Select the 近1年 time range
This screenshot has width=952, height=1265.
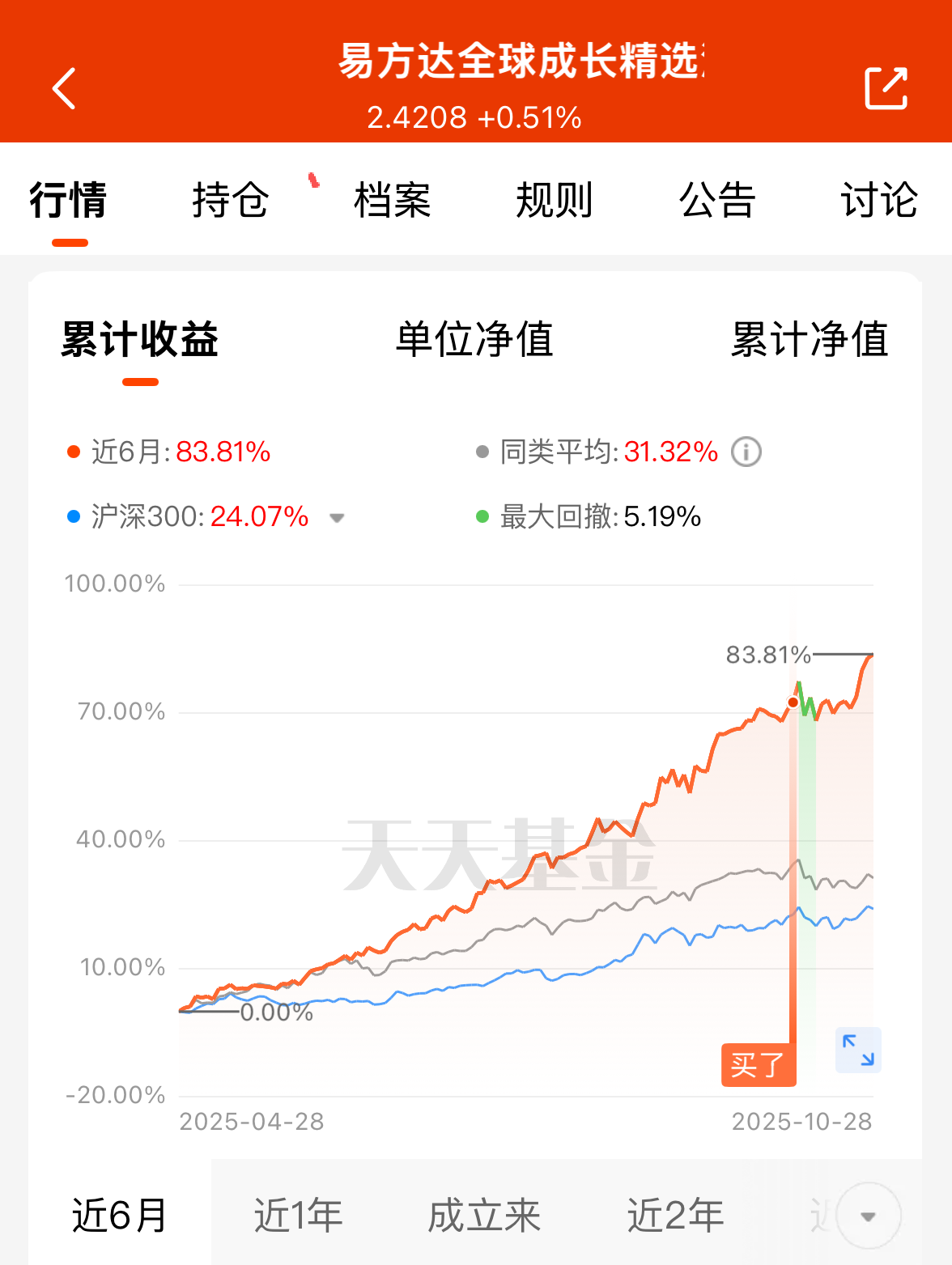[x=298, y=1216]
